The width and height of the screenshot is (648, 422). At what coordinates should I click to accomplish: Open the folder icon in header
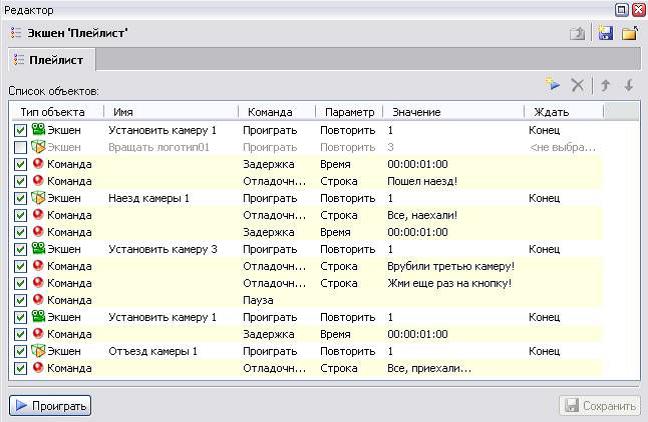tap(630, 33)
